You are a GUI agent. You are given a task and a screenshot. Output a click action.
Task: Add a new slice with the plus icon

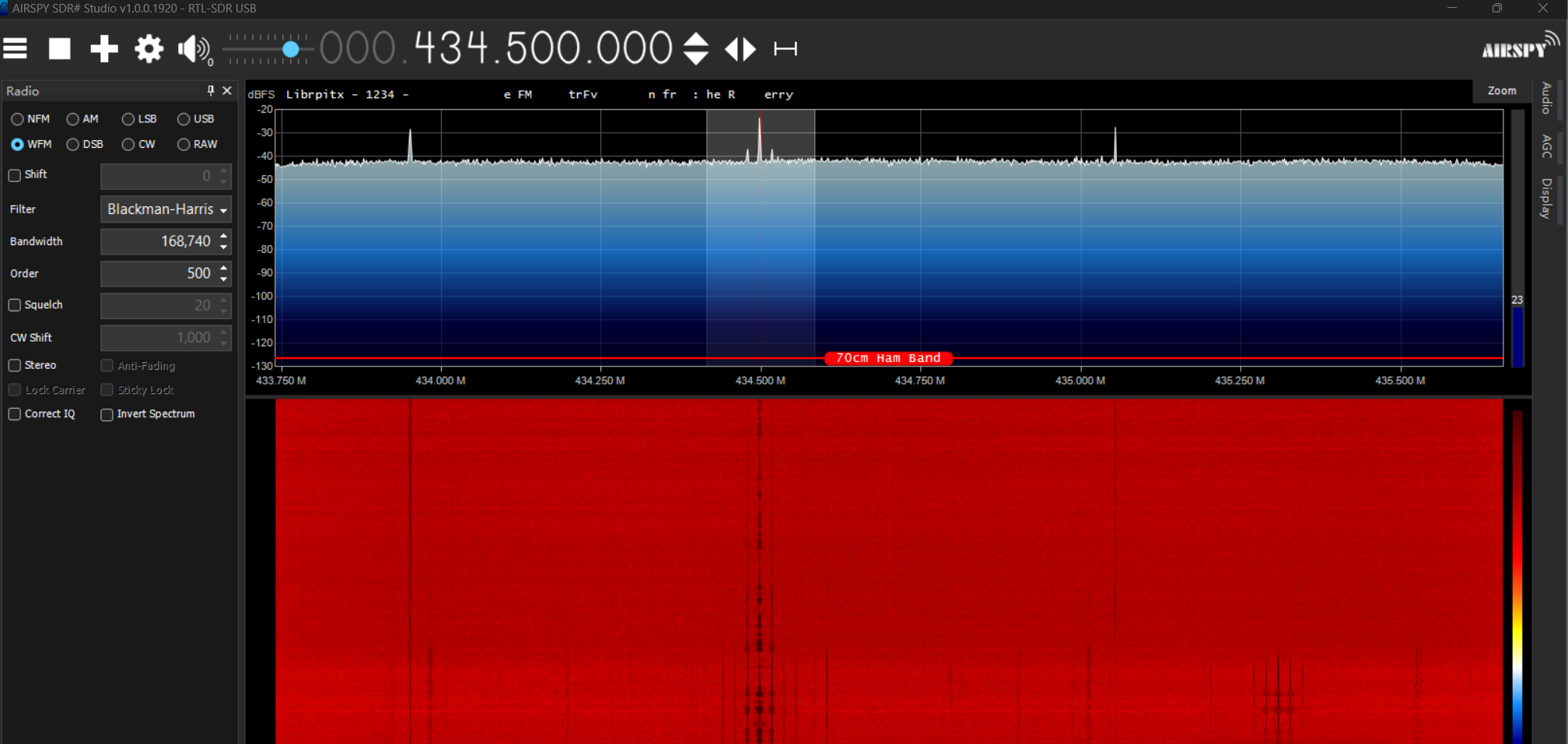tap(103, 48)
